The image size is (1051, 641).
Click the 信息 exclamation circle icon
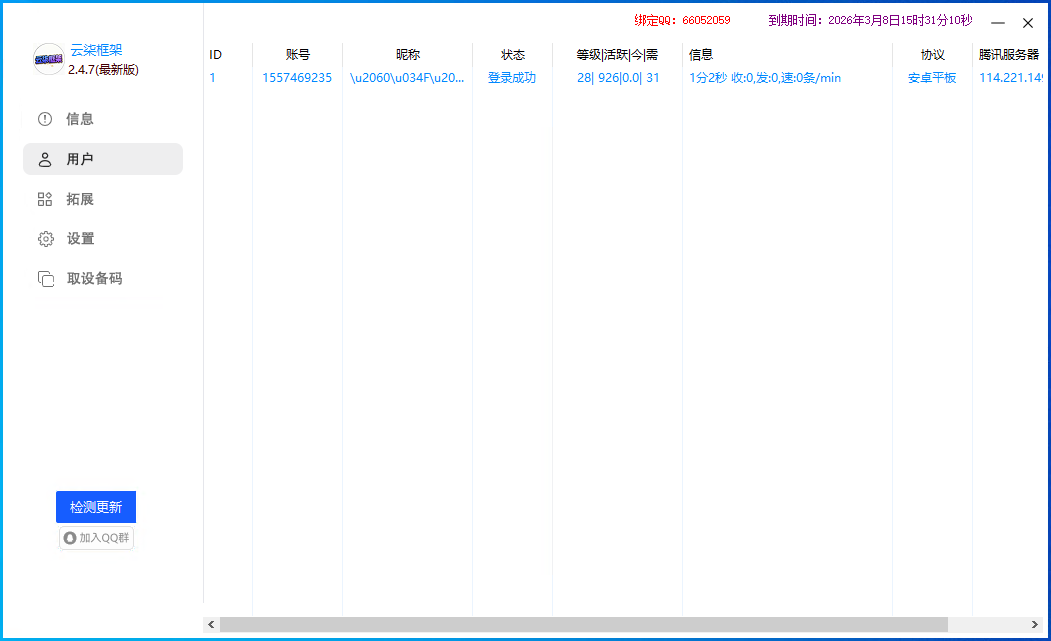(x=45, y=119)
